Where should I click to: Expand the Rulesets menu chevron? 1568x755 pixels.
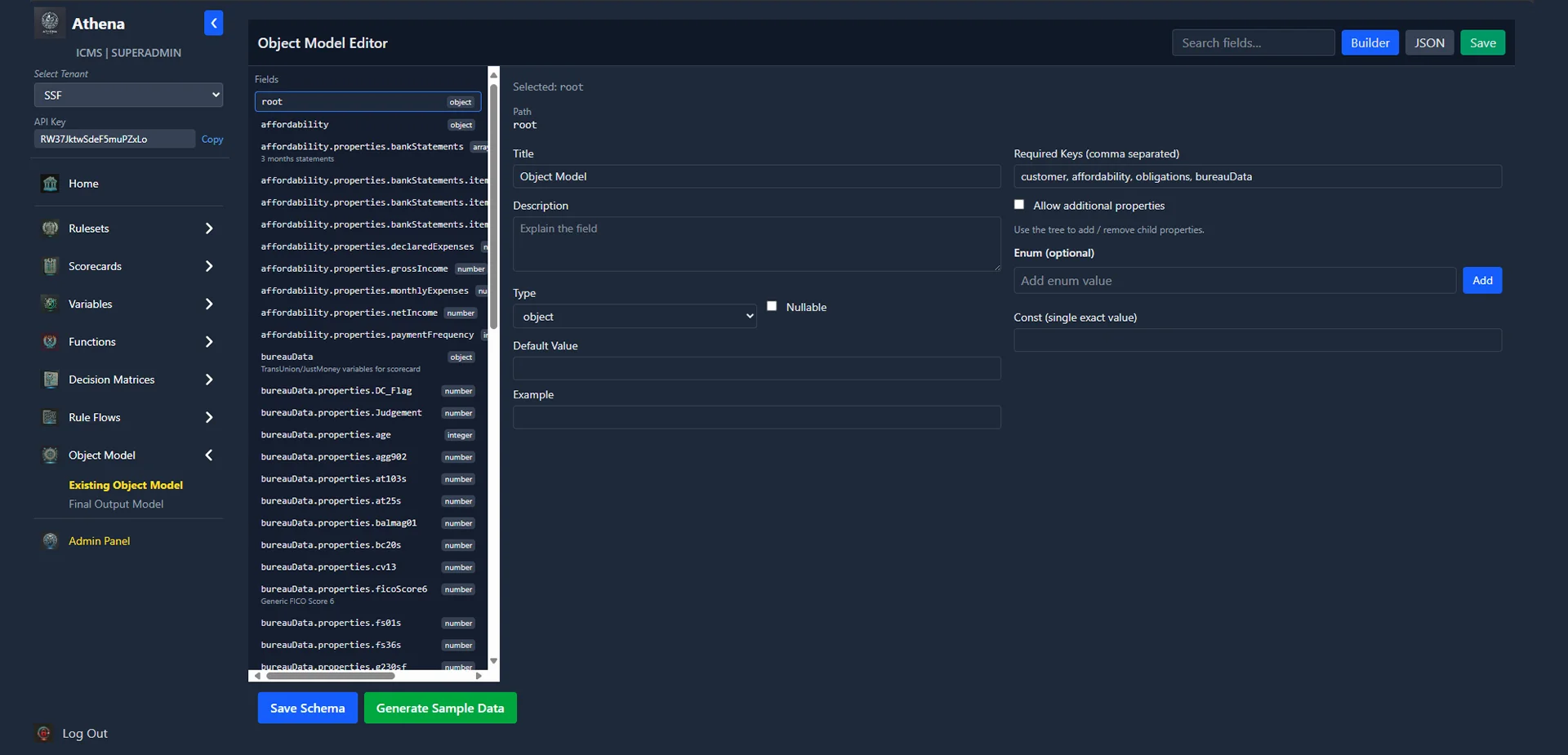pos(209,229)
